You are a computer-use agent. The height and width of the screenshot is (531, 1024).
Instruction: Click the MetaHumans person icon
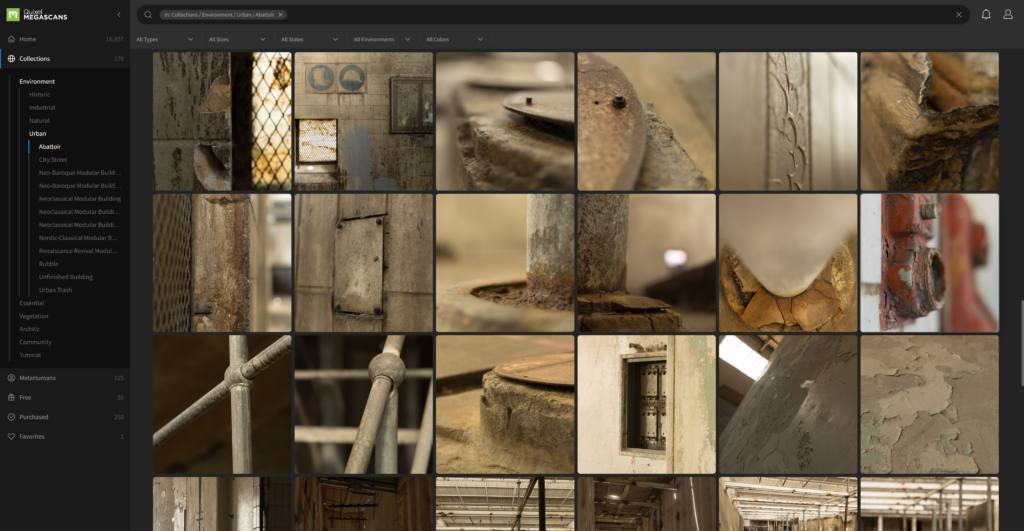tap(11, 378)
